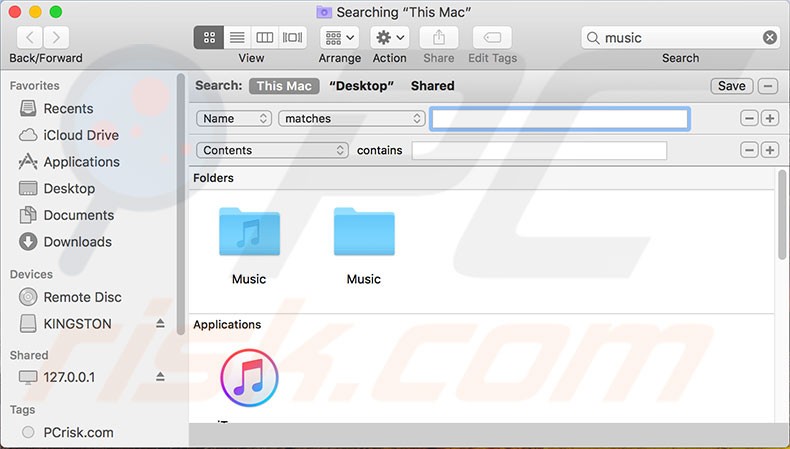Eject the KINGSTON drive
This screenshot has height=449, width=790.
[160, 324]
